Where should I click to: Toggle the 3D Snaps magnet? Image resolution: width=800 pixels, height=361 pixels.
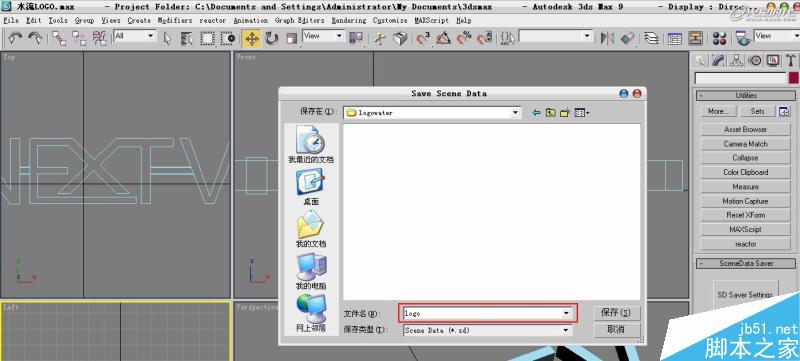point(423,38)
